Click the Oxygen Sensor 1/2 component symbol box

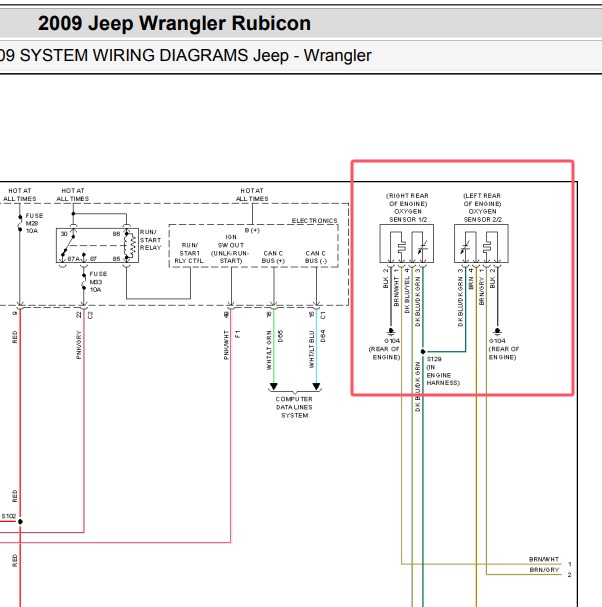406,243
